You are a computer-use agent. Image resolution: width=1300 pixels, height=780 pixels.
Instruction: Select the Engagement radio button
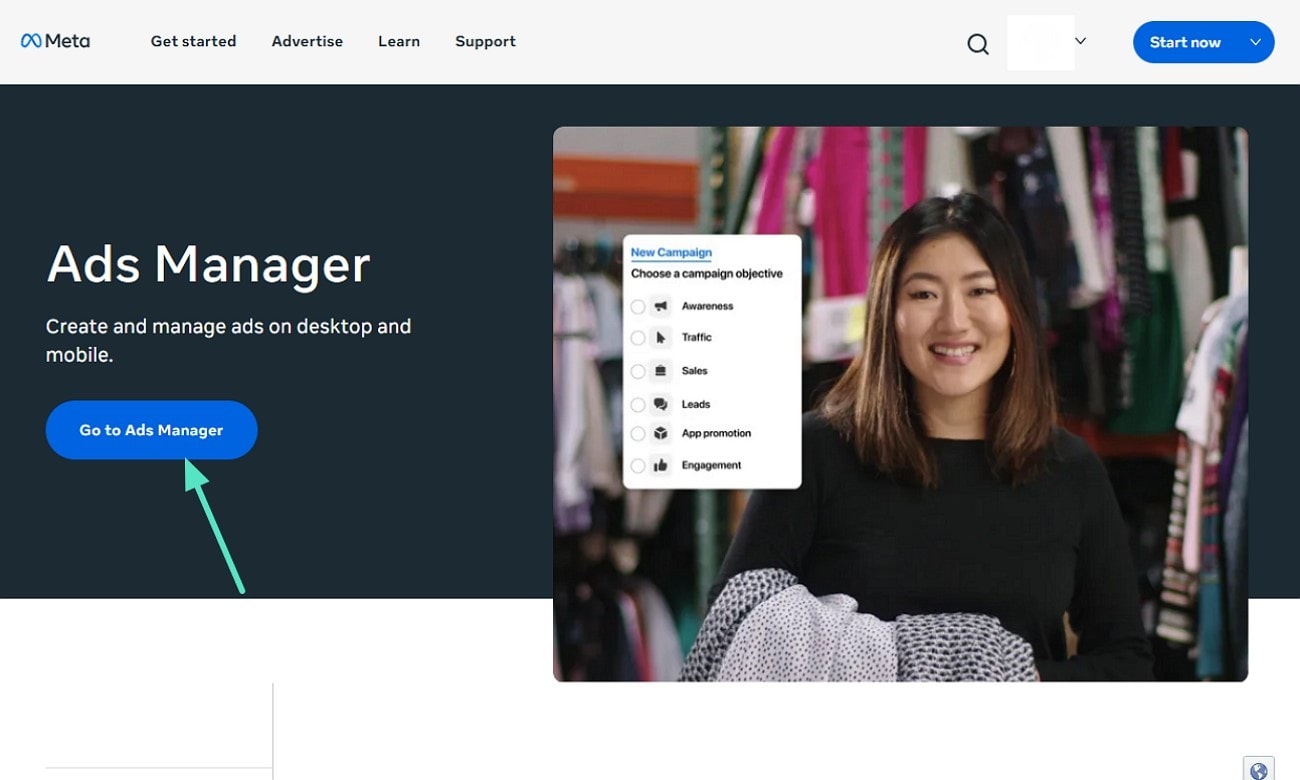point(638,466)
